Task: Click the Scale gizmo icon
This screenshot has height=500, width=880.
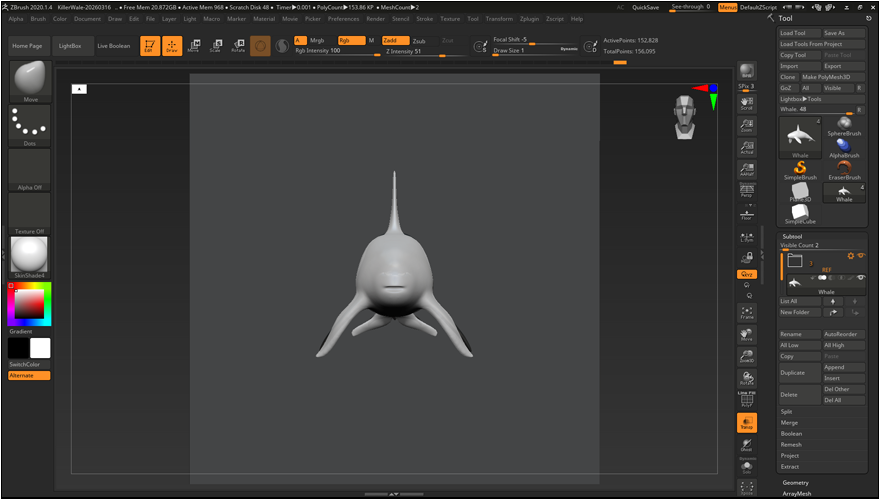Action: click(215, 46)
